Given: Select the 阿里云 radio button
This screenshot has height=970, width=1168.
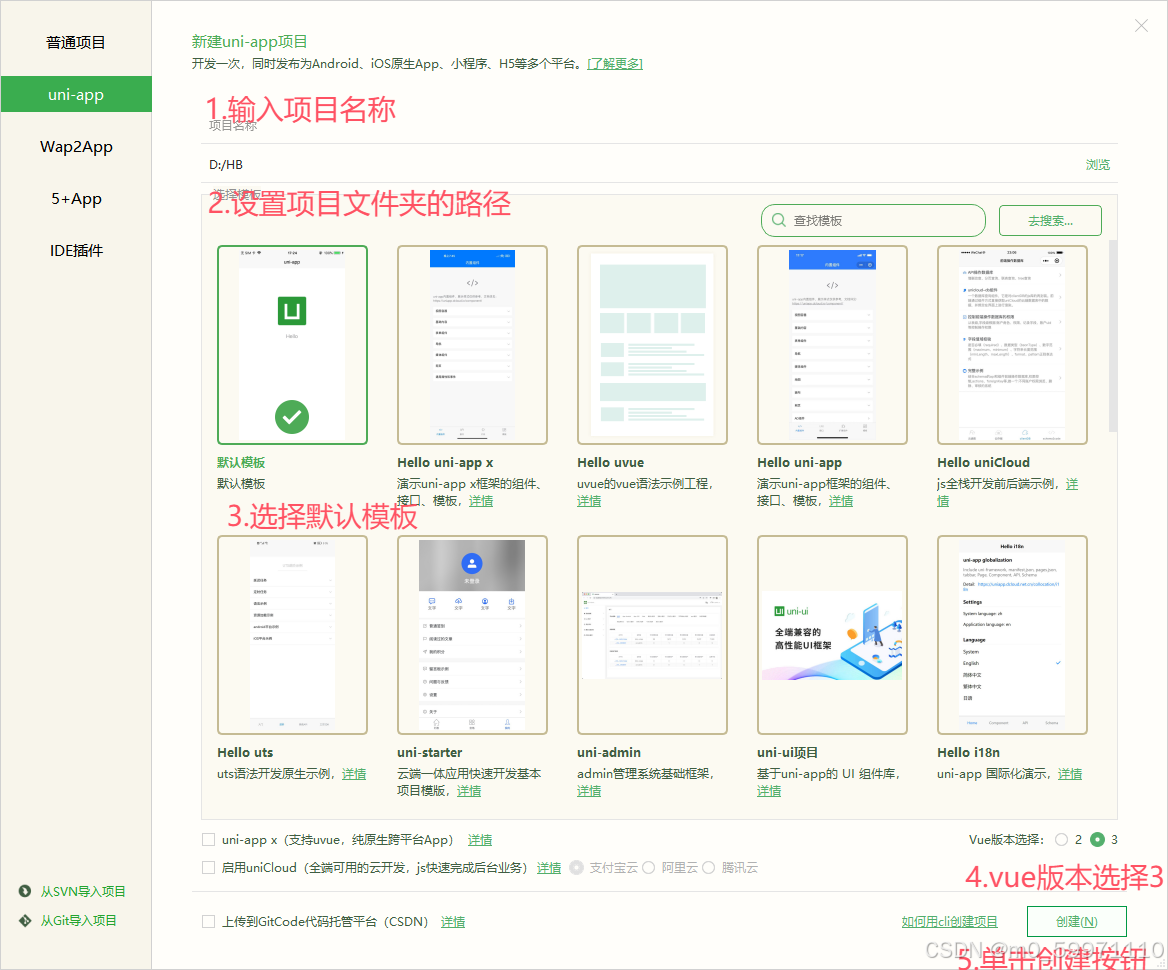Looking at the screenshot, I should (648, 867).
